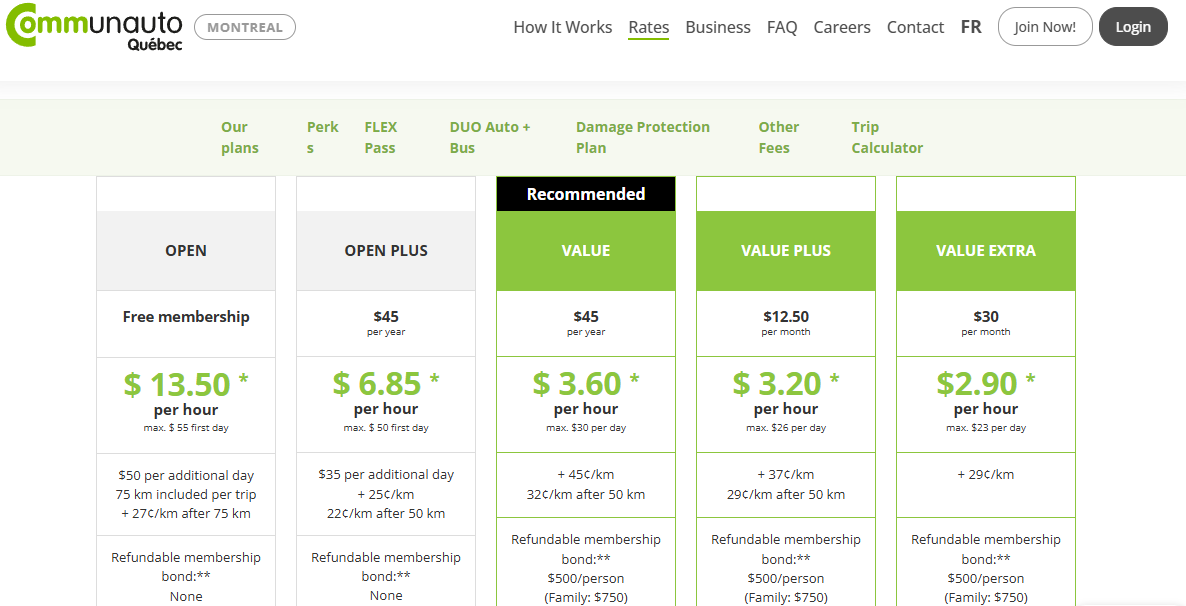
Task: Click the Login button
Action: click(1133, 27)
